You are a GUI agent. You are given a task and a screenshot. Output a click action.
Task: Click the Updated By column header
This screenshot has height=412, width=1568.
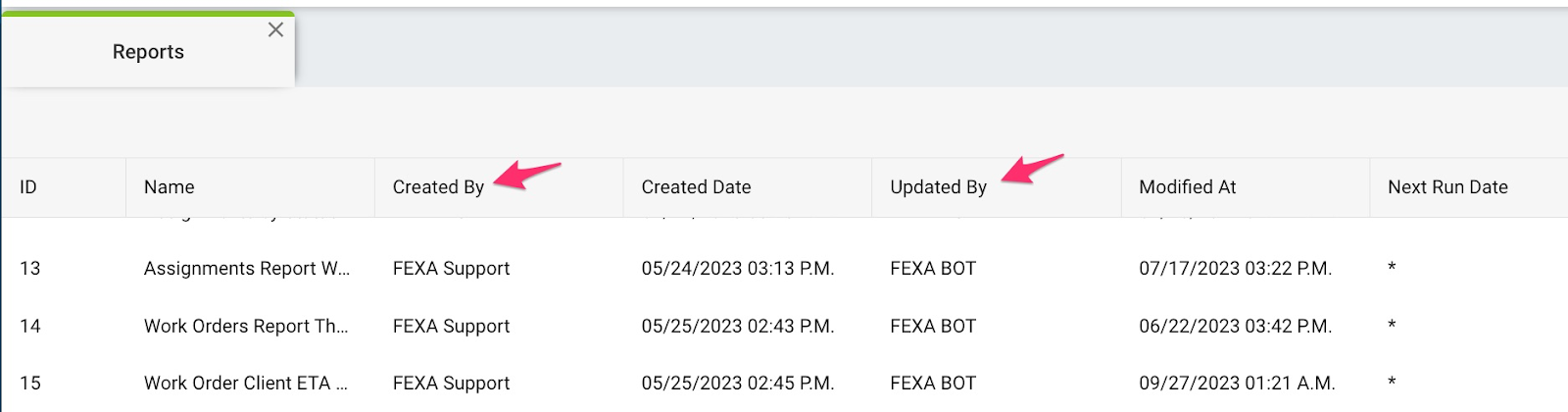pyautogui.click(x=938, y=187)
